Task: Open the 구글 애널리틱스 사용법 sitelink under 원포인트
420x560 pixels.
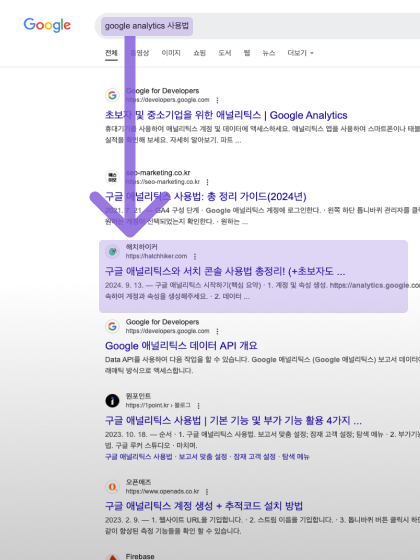Action: [x=139, y=456]
